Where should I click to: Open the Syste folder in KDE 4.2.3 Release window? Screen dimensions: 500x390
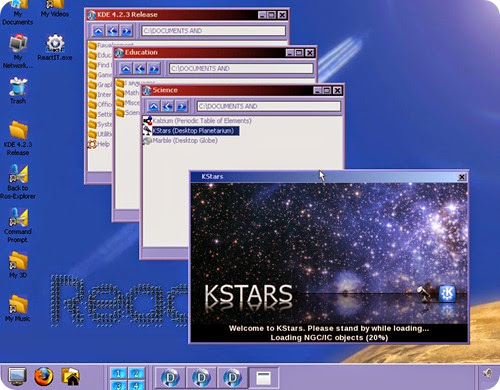point(99,124)
